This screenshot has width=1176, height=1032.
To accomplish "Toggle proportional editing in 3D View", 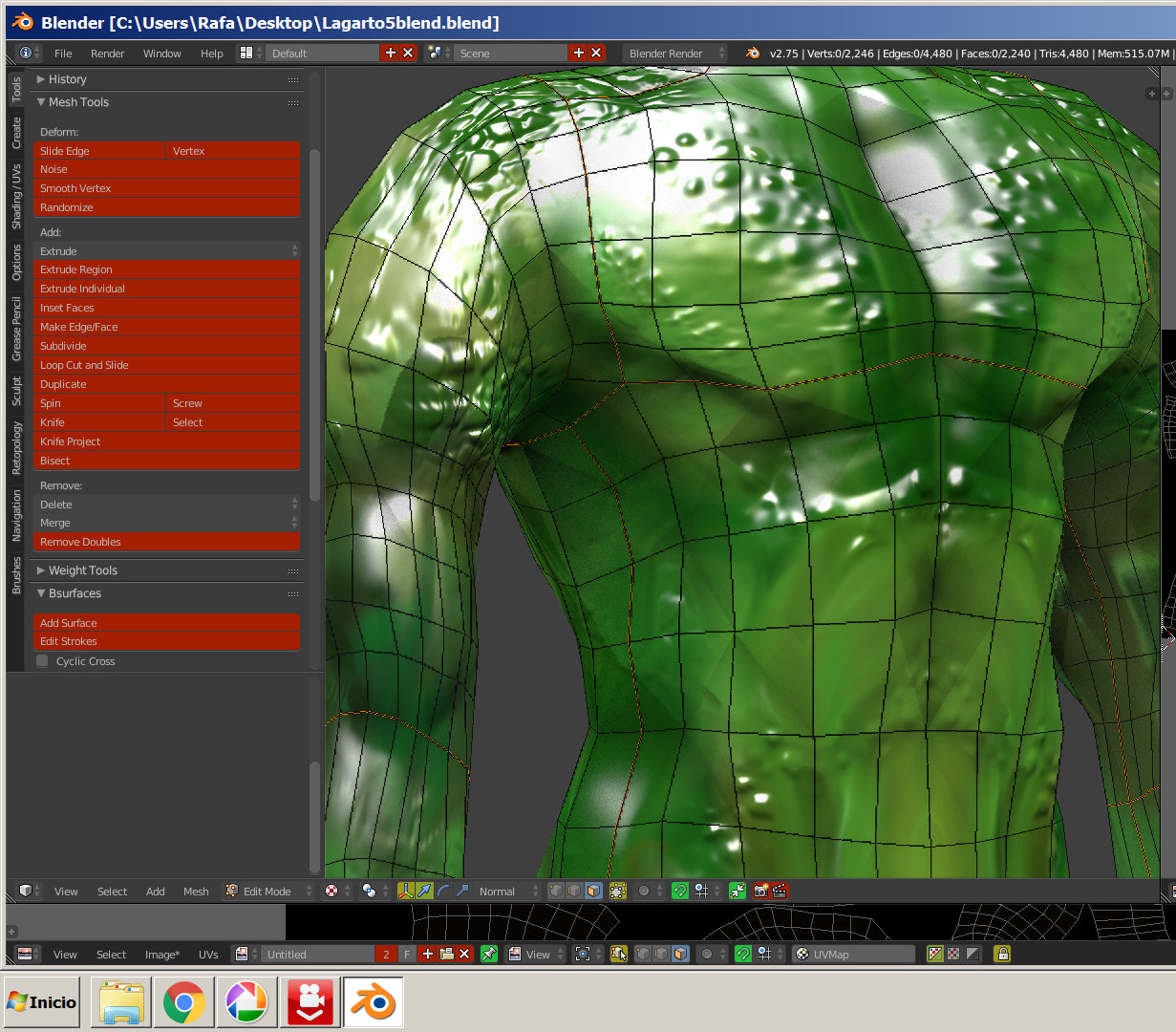I will (649, 891).
